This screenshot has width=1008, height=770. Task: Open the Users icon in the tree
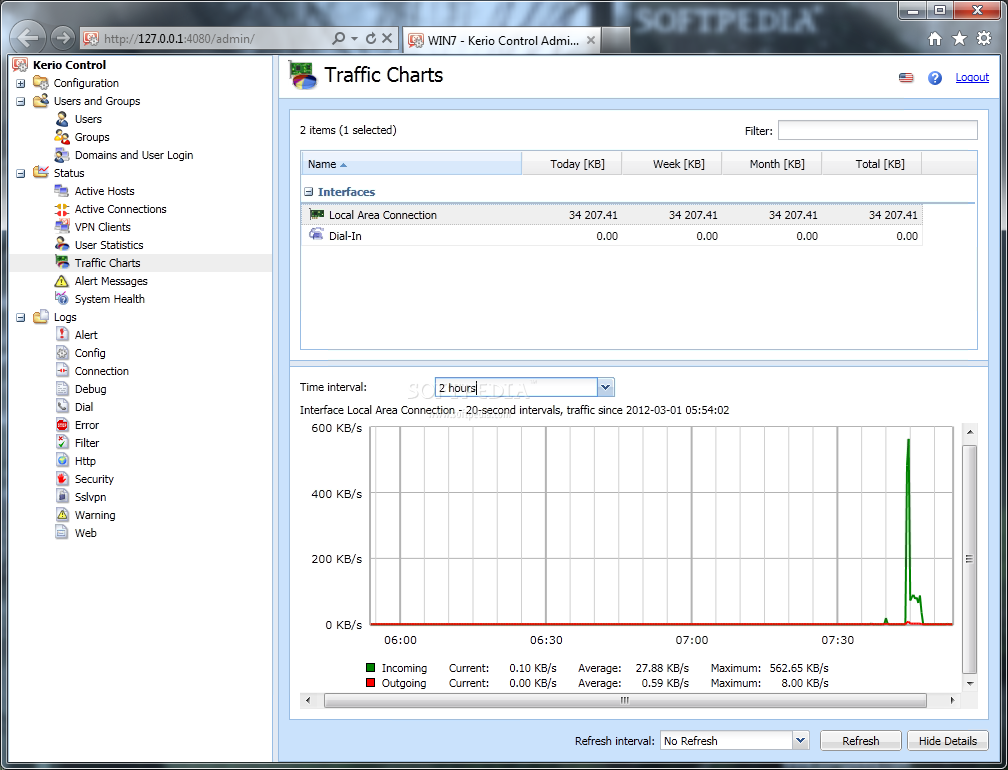[62, 119]
